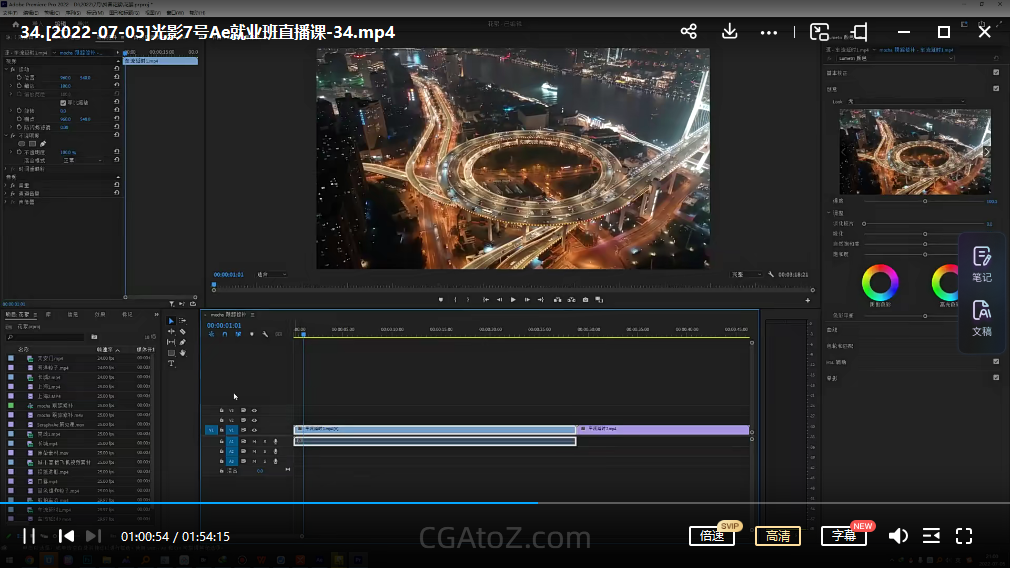Viewport: 1010px width, 568px height.
Task: Toggle 字幕 subtitles button
Action: 843,536
